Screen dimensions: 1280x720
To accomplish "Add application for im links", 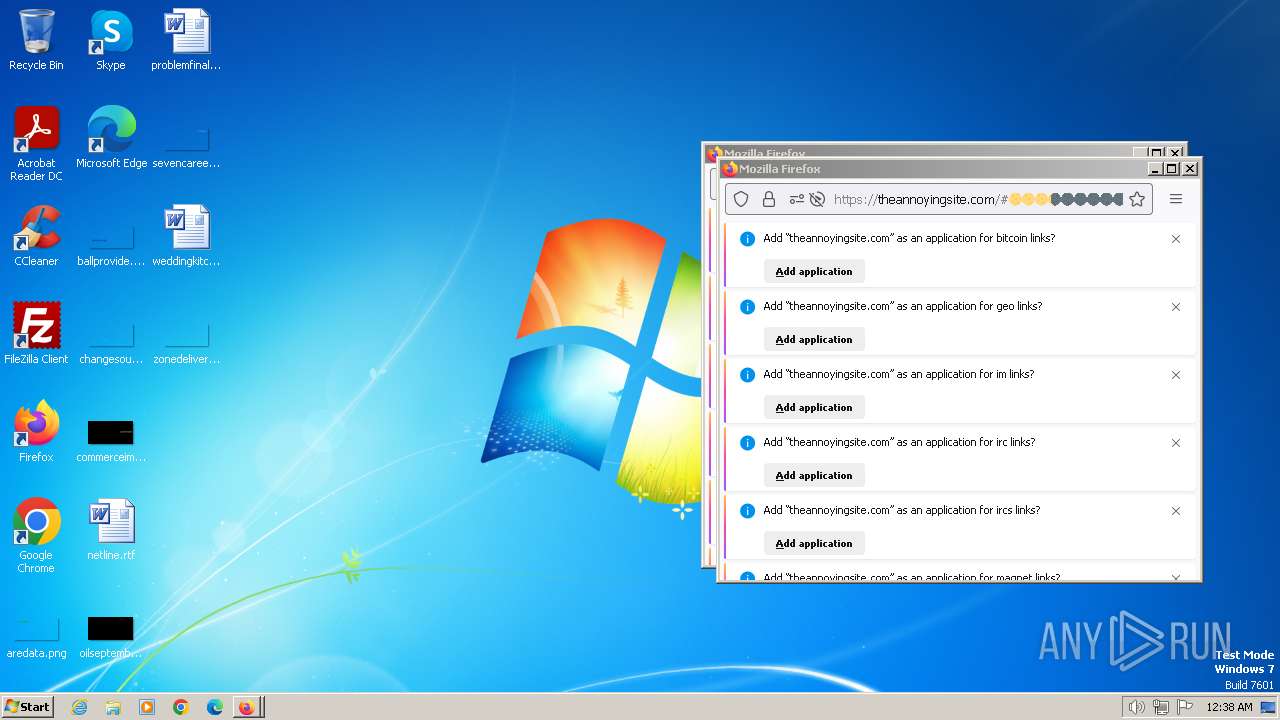I will click(x=814, y=407).
